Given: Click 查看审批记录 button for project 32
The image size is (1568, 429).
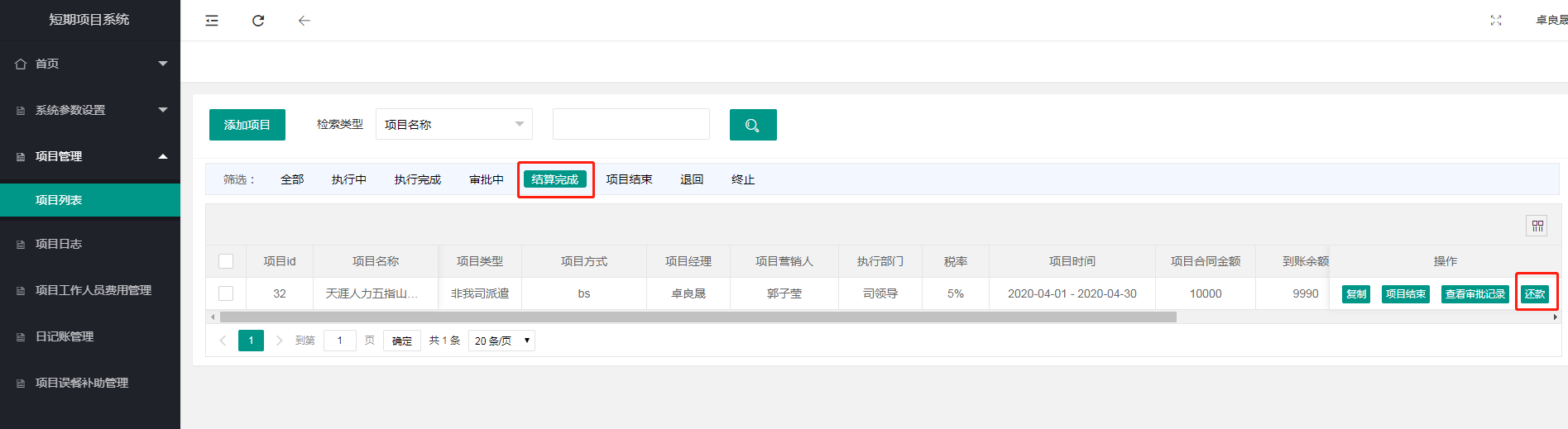Looking at the screenshot, I should (x=1475, y=294).
